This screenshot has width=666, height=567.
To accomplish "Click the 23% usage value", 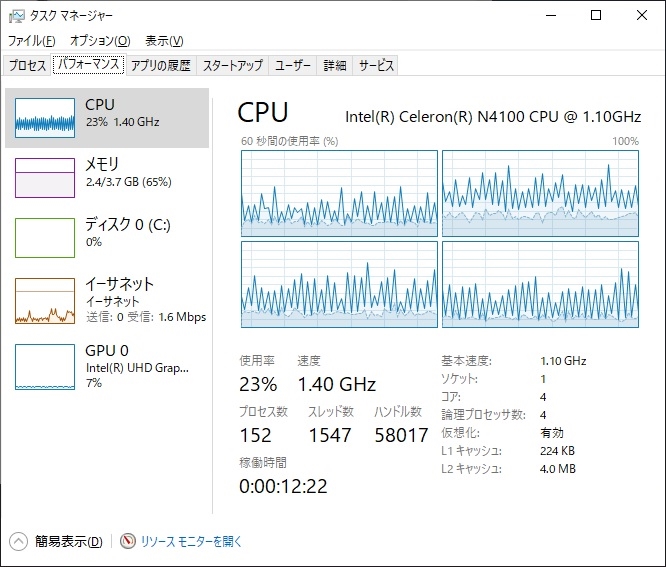I will [258, 384].
